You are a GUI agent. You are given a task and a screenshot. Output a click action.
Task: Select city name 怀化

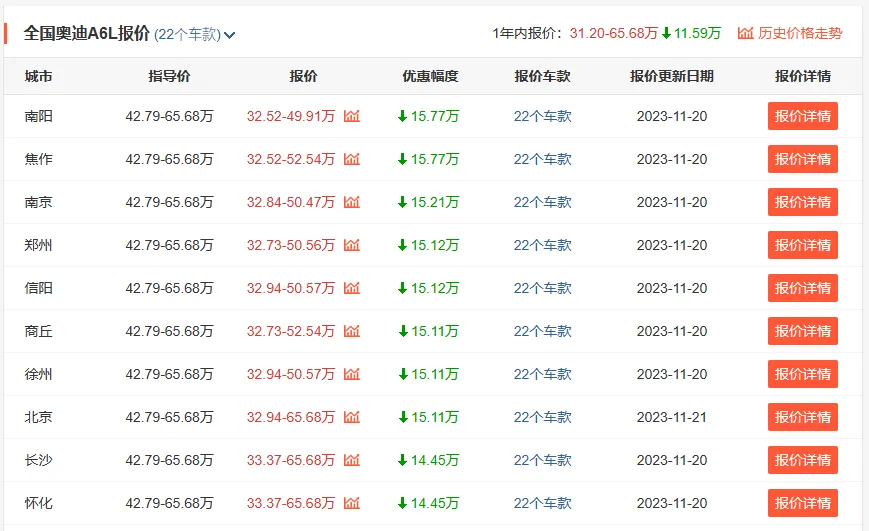pos(38,503)
